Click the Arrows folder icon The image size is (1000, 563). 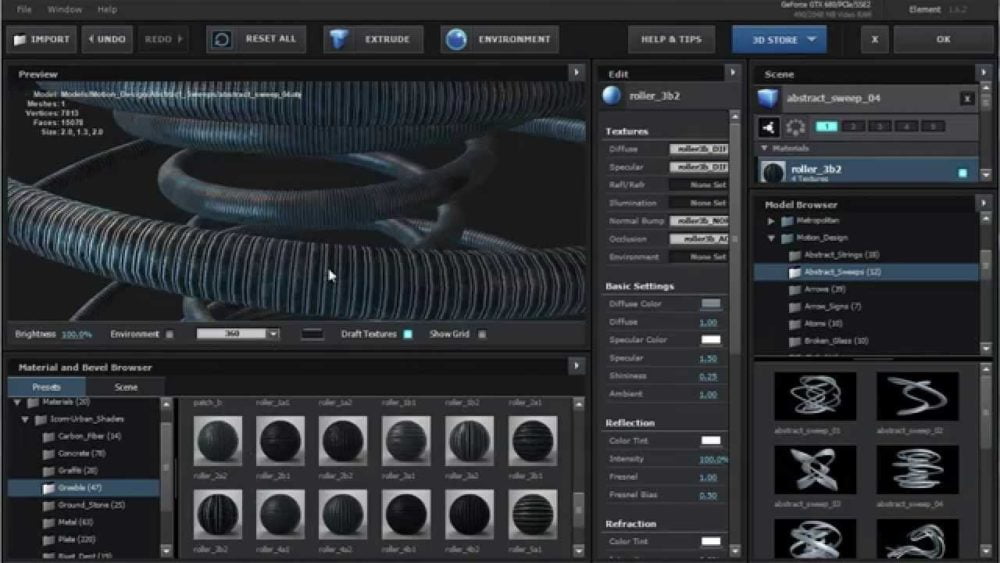click(795, 289)
